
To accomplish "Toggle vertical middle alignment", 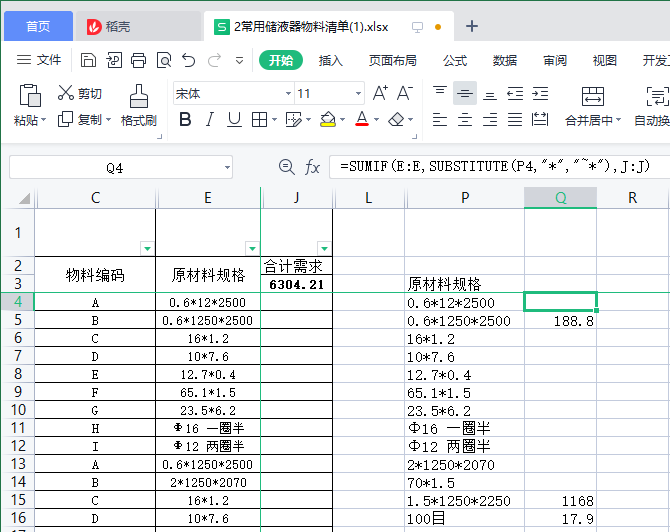I will 465,93.
